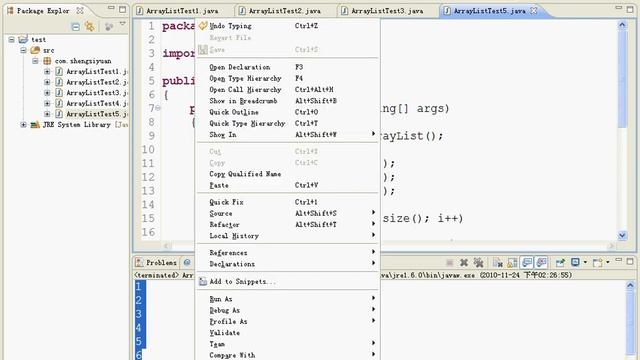Viewport: 640px width, 360px height.
Task: Click the Clear Console icon
Action: pyautogui.click(x=497, y=262)
